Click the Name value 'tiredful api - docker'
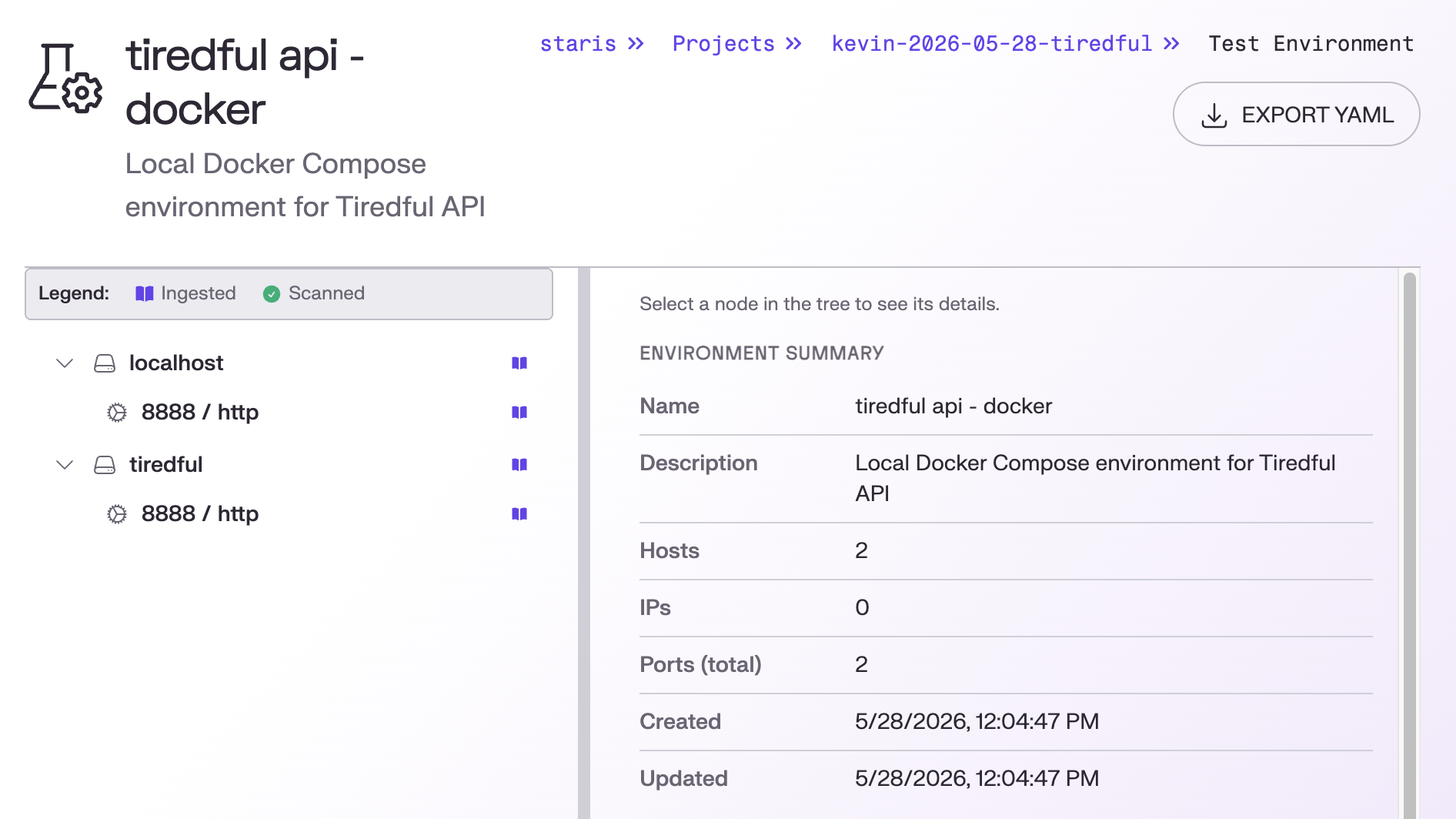This screenshot has width=1456, height=819. tap(953, 406)
